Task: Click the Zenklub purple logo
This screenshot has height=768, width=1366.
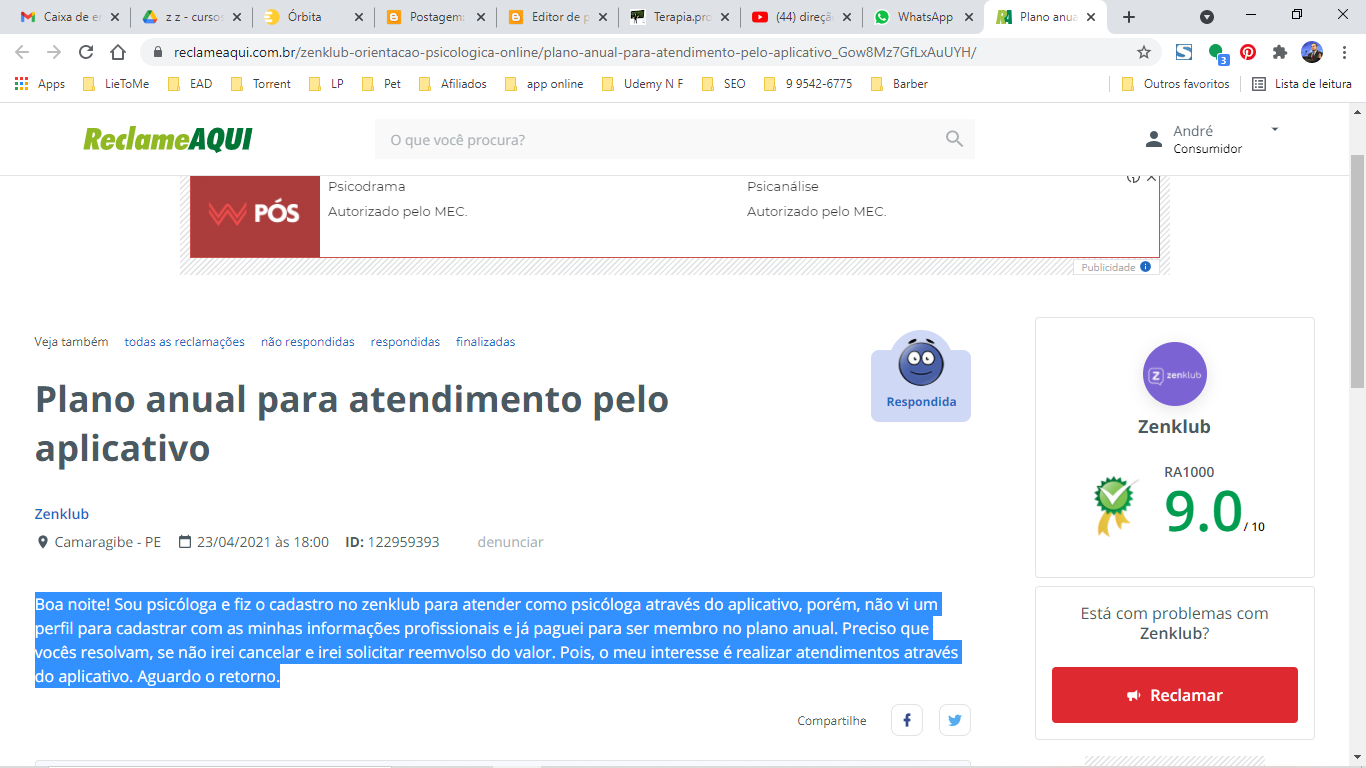Action: tap(1175, 374)
